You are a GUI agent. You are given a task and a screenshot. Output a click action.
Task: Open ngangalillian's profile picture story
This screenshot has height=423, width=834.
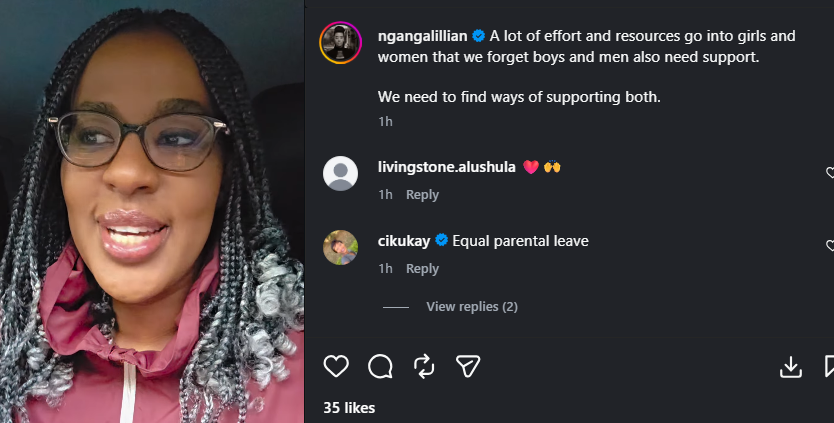point(340,43)
